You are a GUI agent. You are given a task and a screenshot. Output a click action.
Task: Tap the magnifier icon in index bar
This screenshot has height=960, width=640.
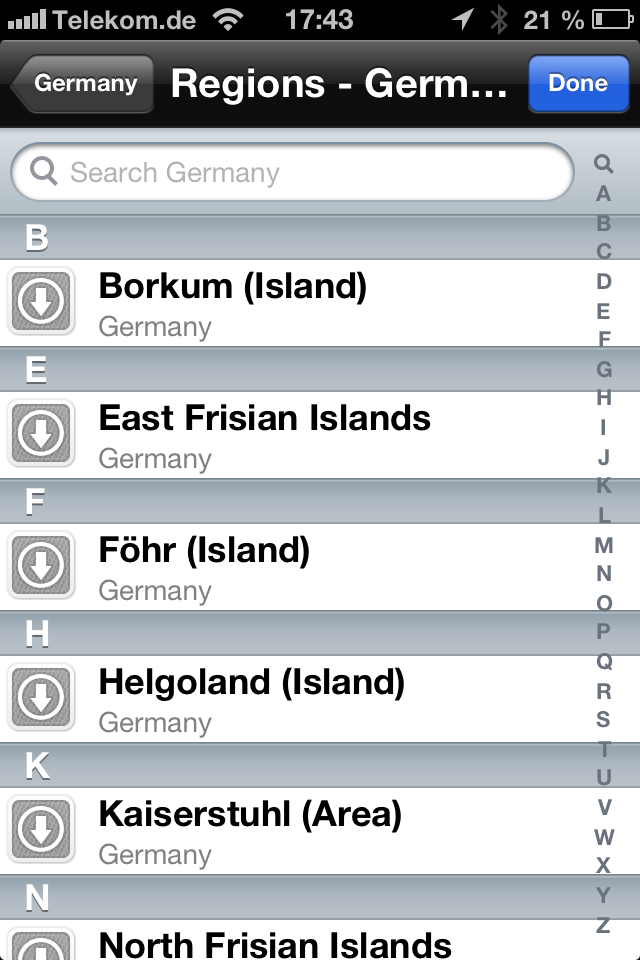pos(603,164)
